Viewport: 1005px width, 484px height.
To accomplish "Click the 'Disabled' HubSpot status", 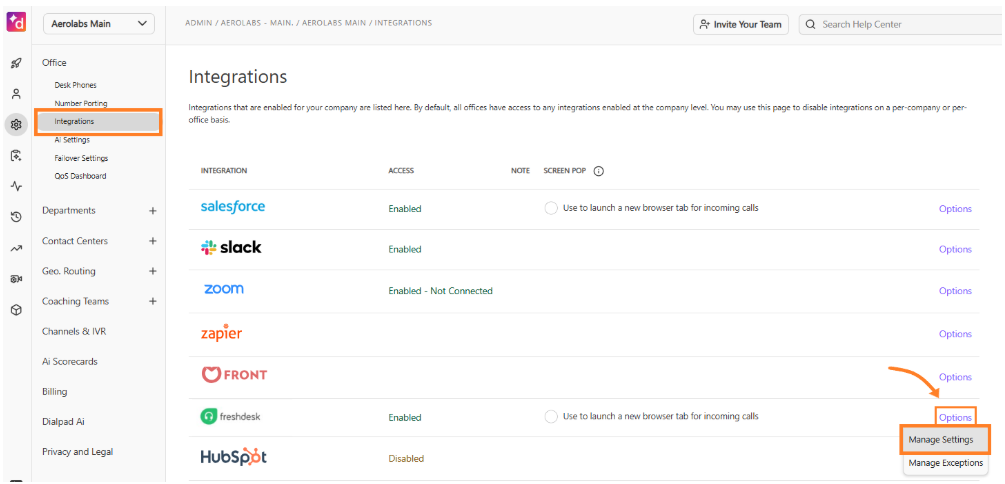I will pos(406,459).
